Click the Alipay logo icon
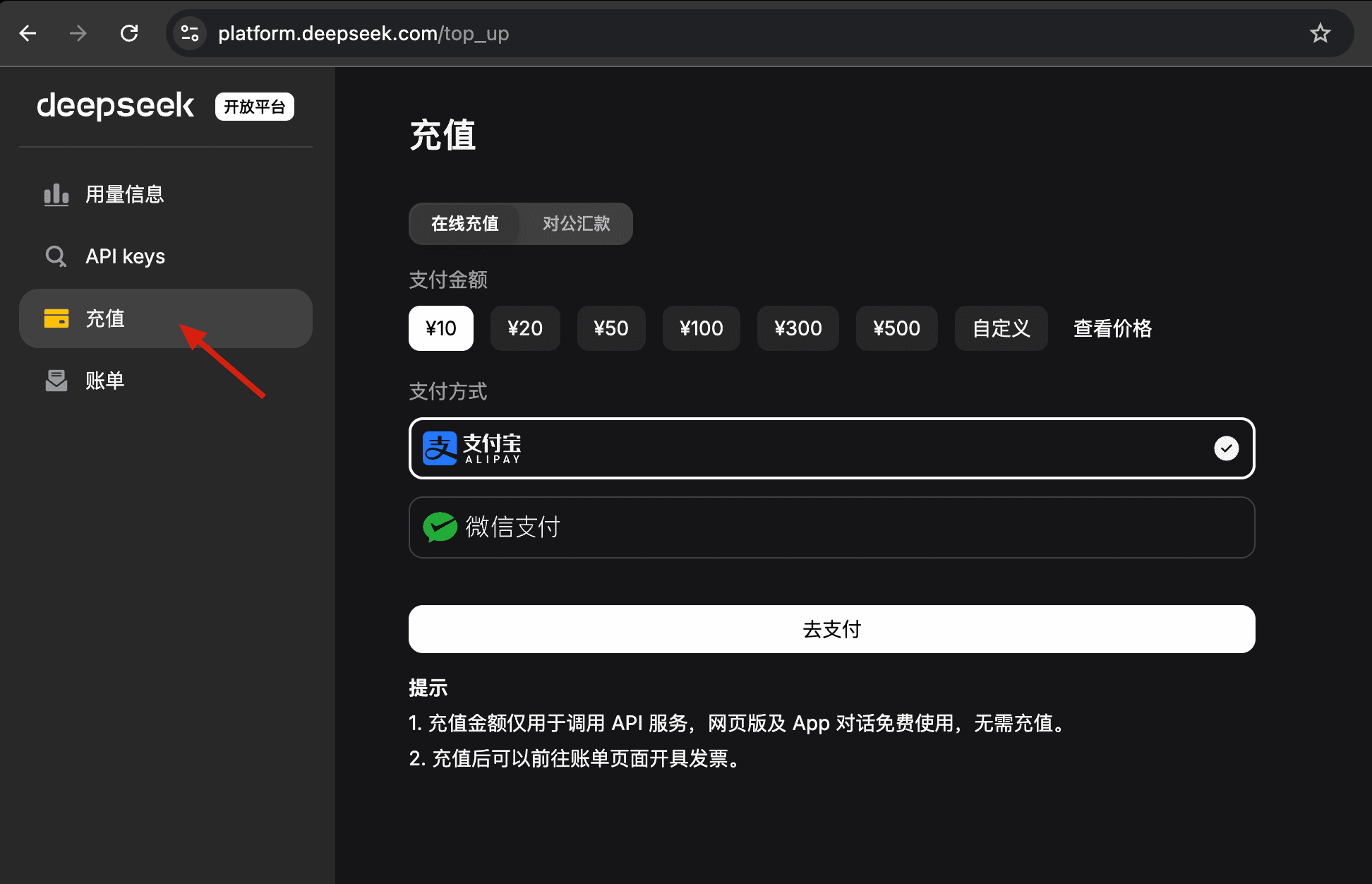 [440, 448]
